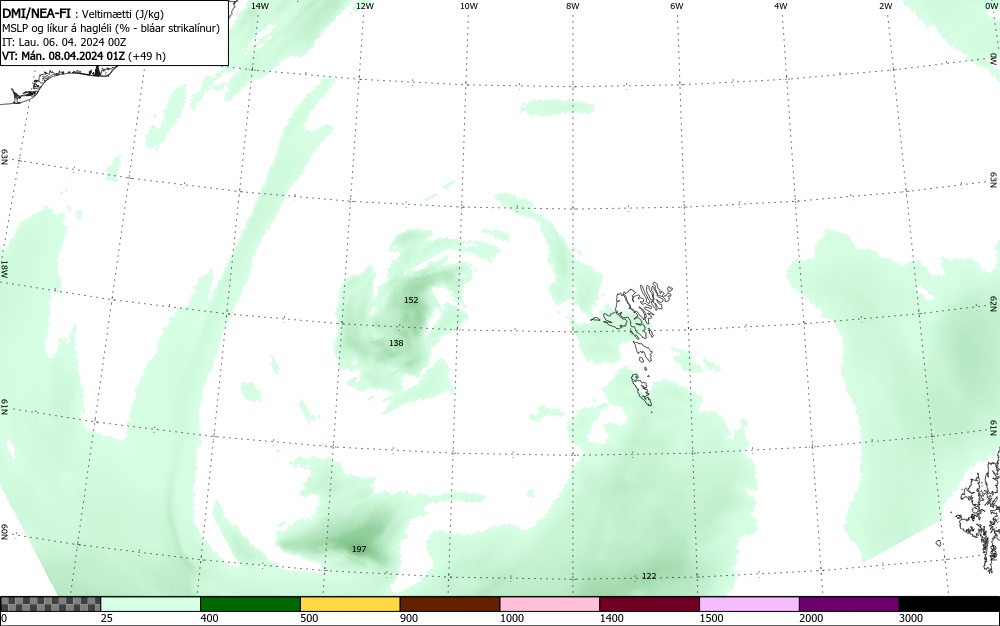
Task: Click the 6W longitude label
Action: pos(677,6)
